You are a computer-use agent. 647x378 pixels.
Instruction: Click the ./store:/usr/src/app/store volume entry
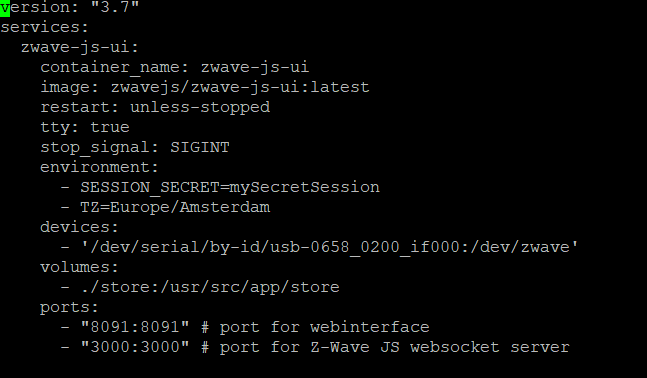(210, 287)
